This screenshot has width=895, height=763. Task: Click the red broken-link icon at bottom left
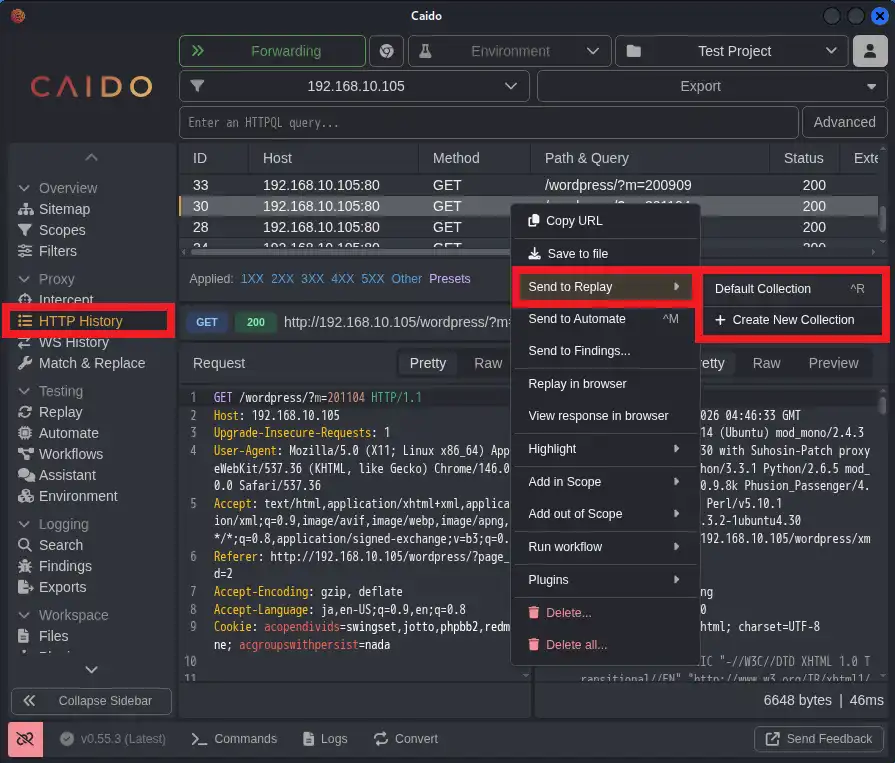pos(26,739)
